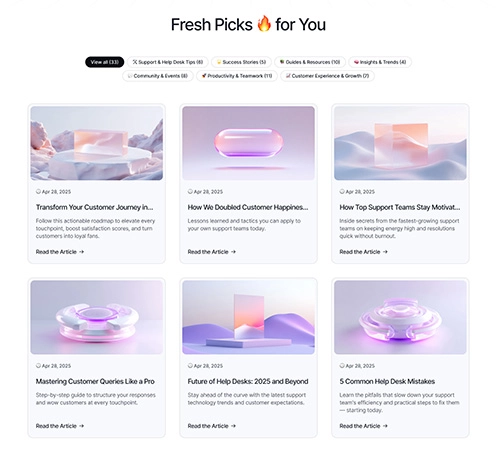Click the 'Future of Help Desks: 2025 and Beyond' title
This screenshot has width=497, height=450.
coord(248,381)
